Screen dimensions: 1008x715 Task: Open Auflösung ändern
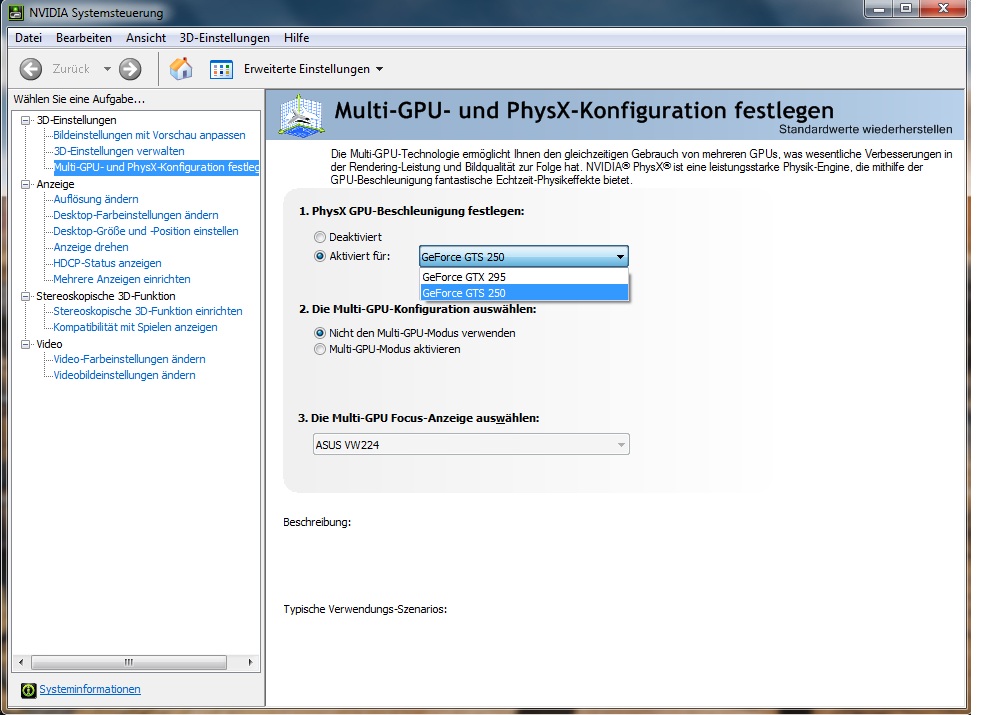96,199
